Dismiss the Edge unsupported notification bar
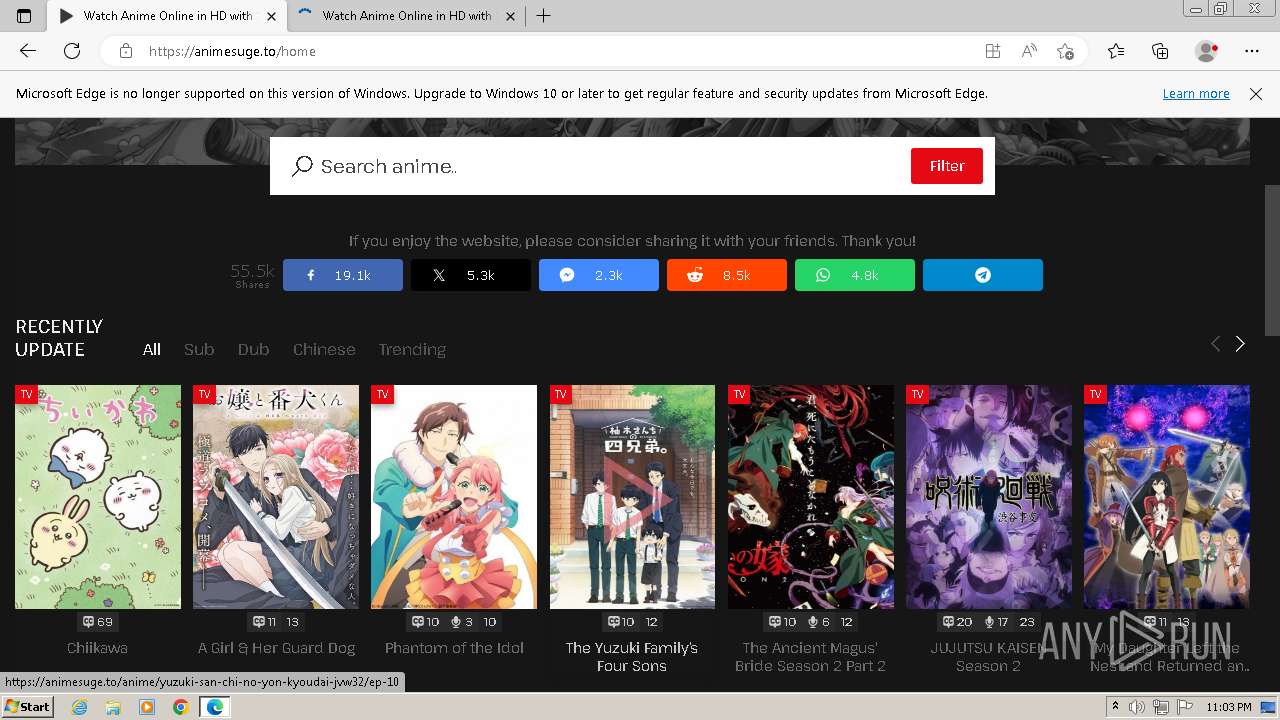1280x720 pixels. click(x=1256, y=93)
